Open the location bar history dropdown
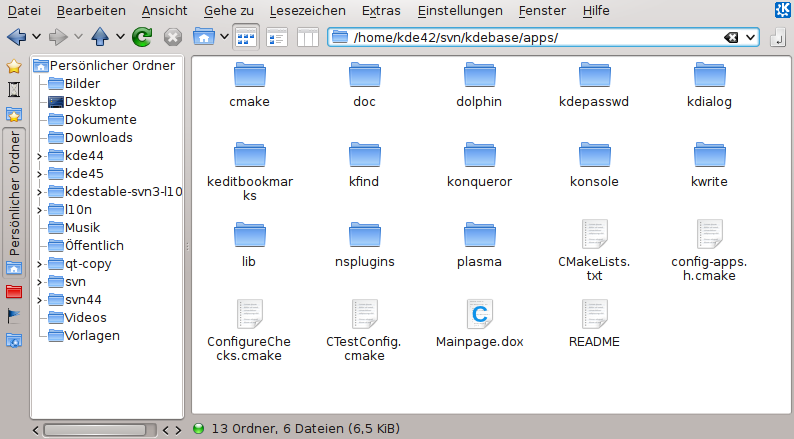794x439 pixels. (x=751, y=38)
